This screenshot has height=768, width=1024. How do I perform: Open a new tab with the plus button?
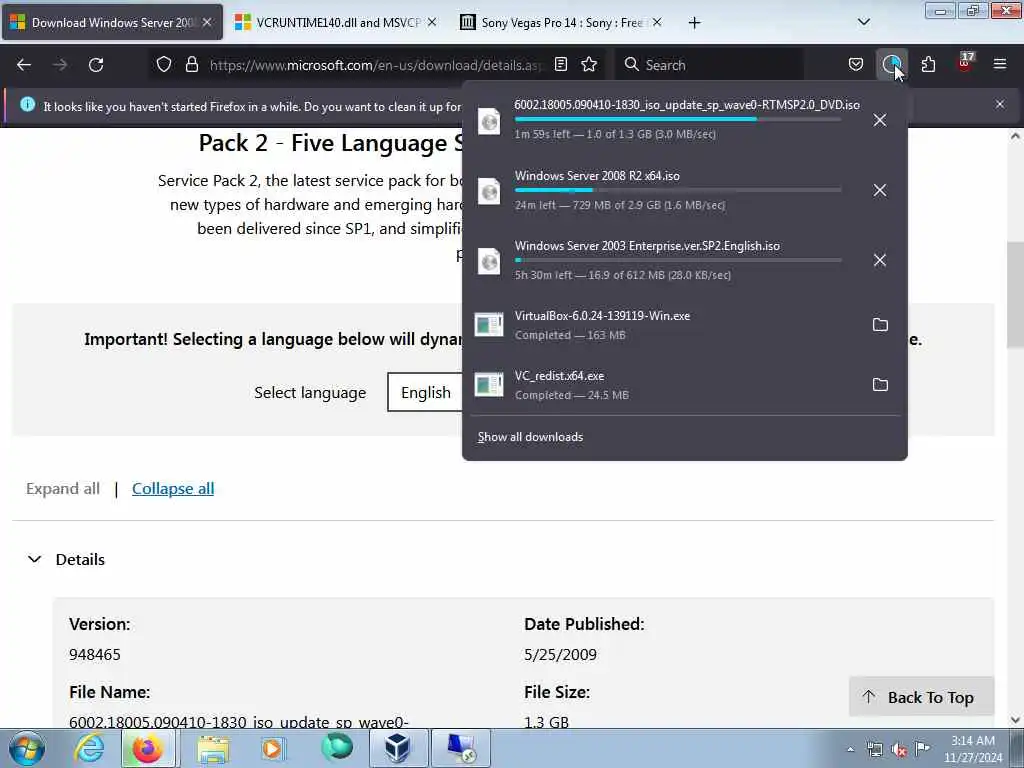pyautogui.click(x=694, y=23)
